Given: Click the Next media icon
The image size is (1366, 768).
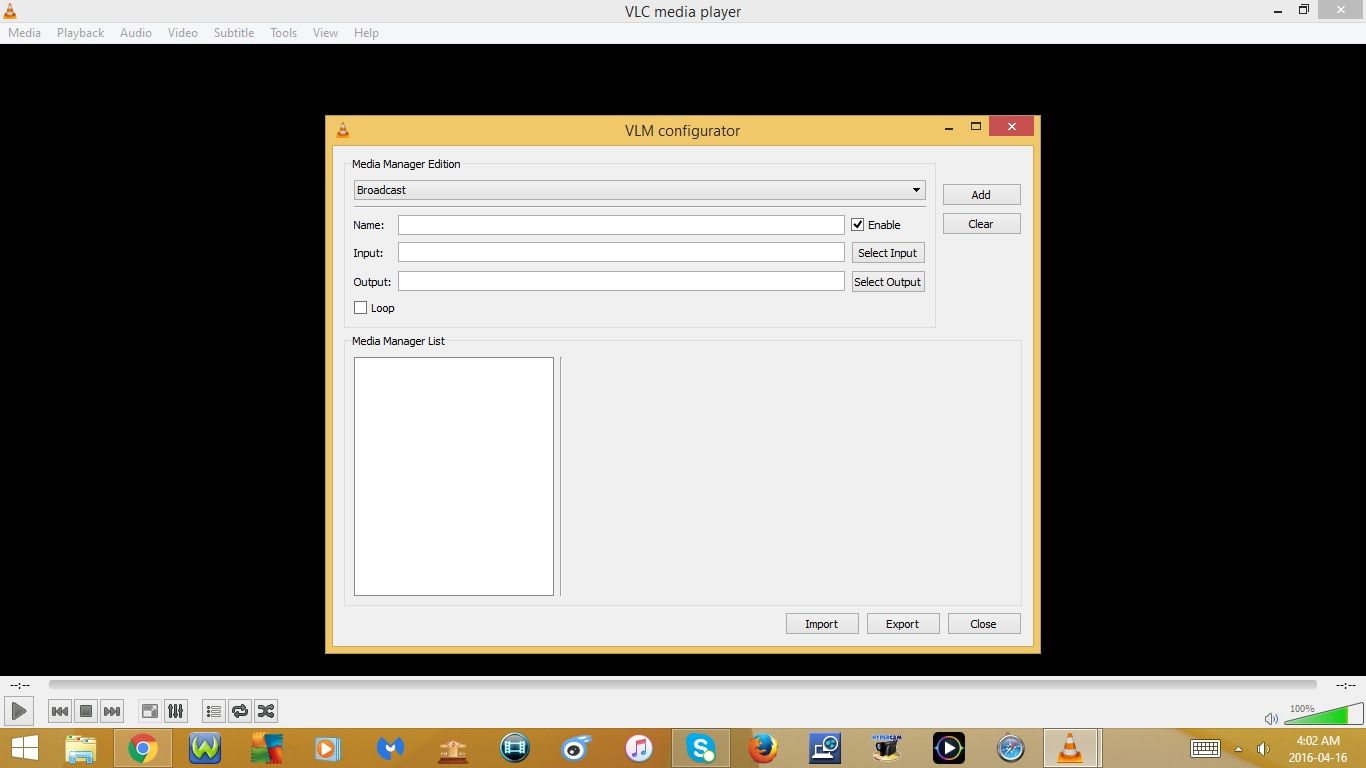Looking at the screenshot, I should (x=112, y=710).
